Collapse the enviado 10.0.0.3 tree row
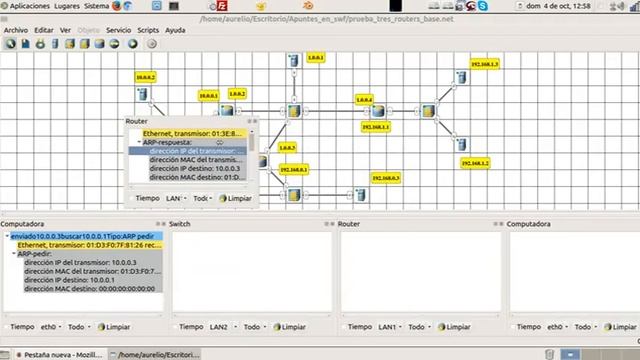 coord(7,236)
